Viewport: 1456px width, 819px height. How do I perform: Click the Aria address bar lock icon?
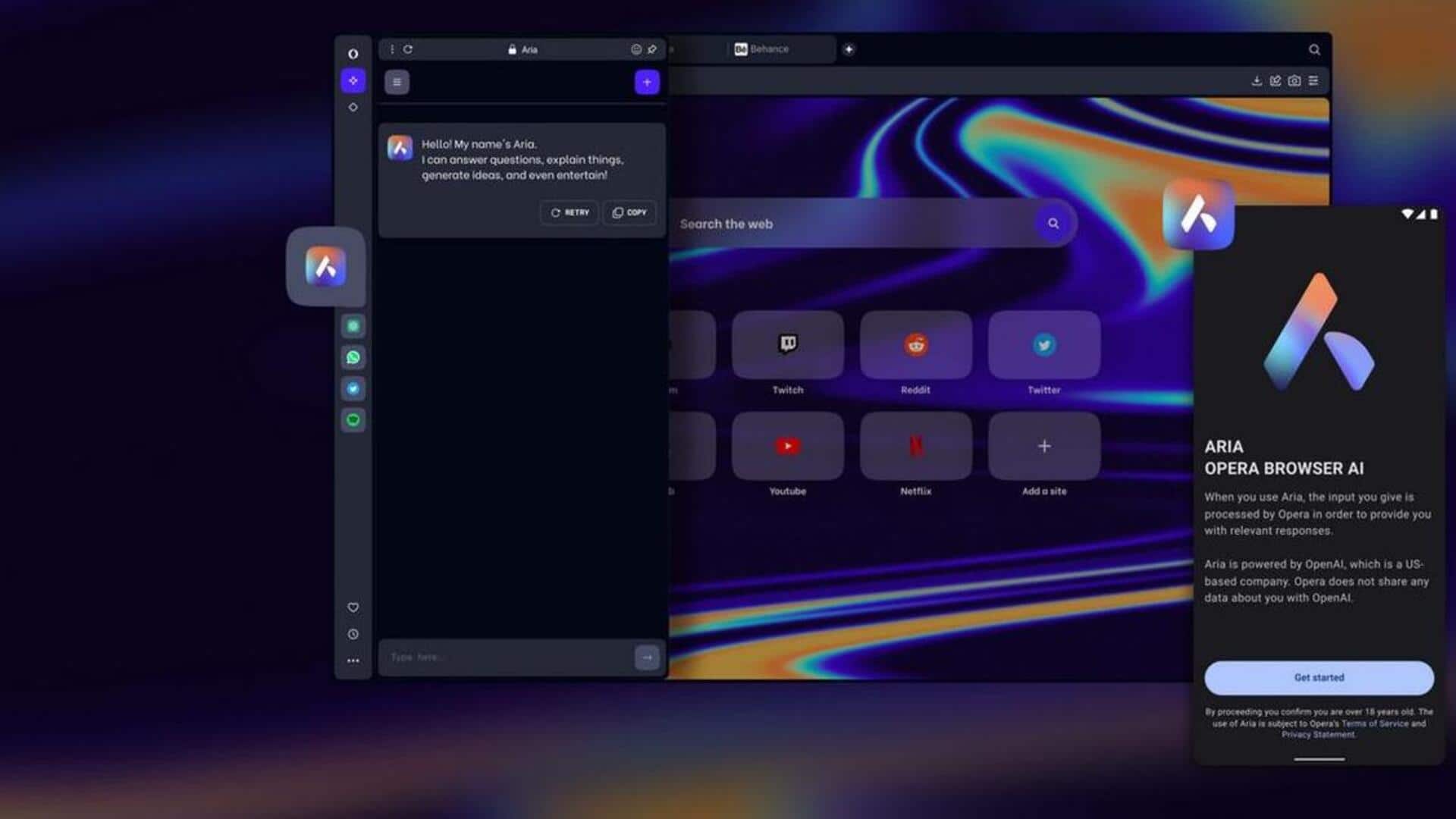pos(512,49)
